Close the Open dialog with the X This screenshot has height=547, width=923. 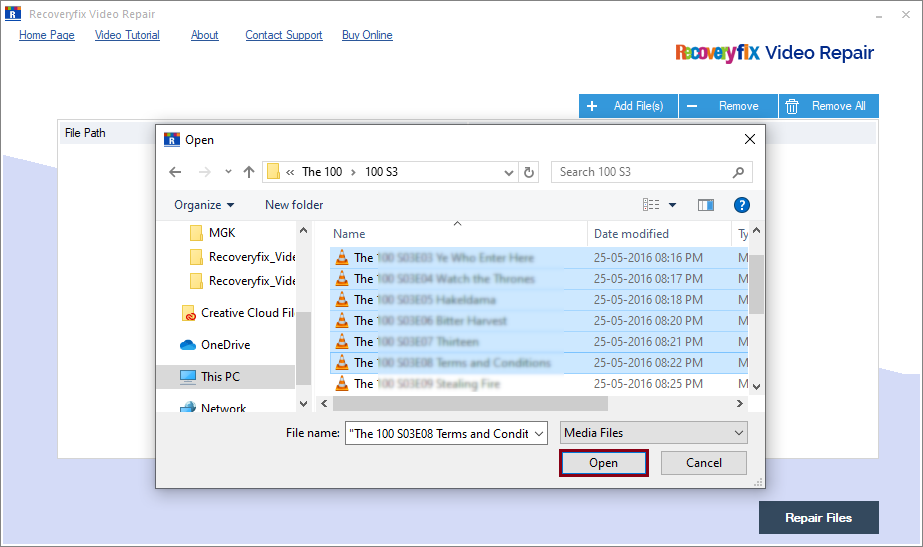pyautogui.click(x=749, y=139)
